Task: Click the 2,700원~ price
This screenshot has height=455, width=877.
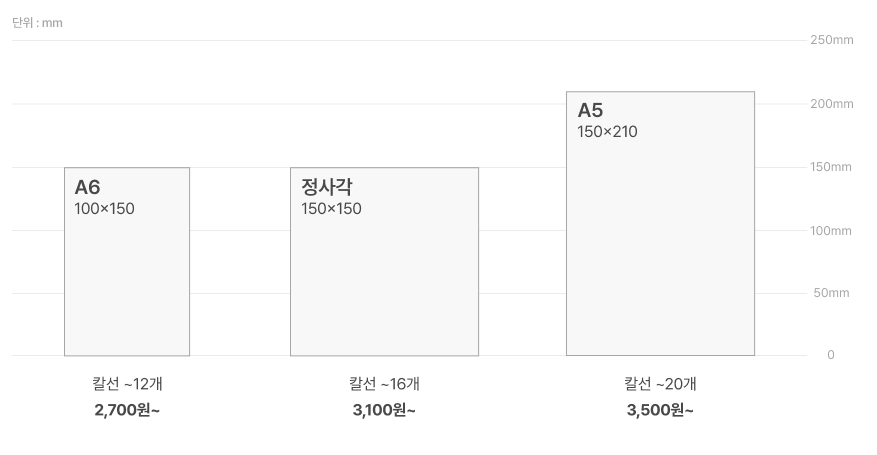Action: 127,410
